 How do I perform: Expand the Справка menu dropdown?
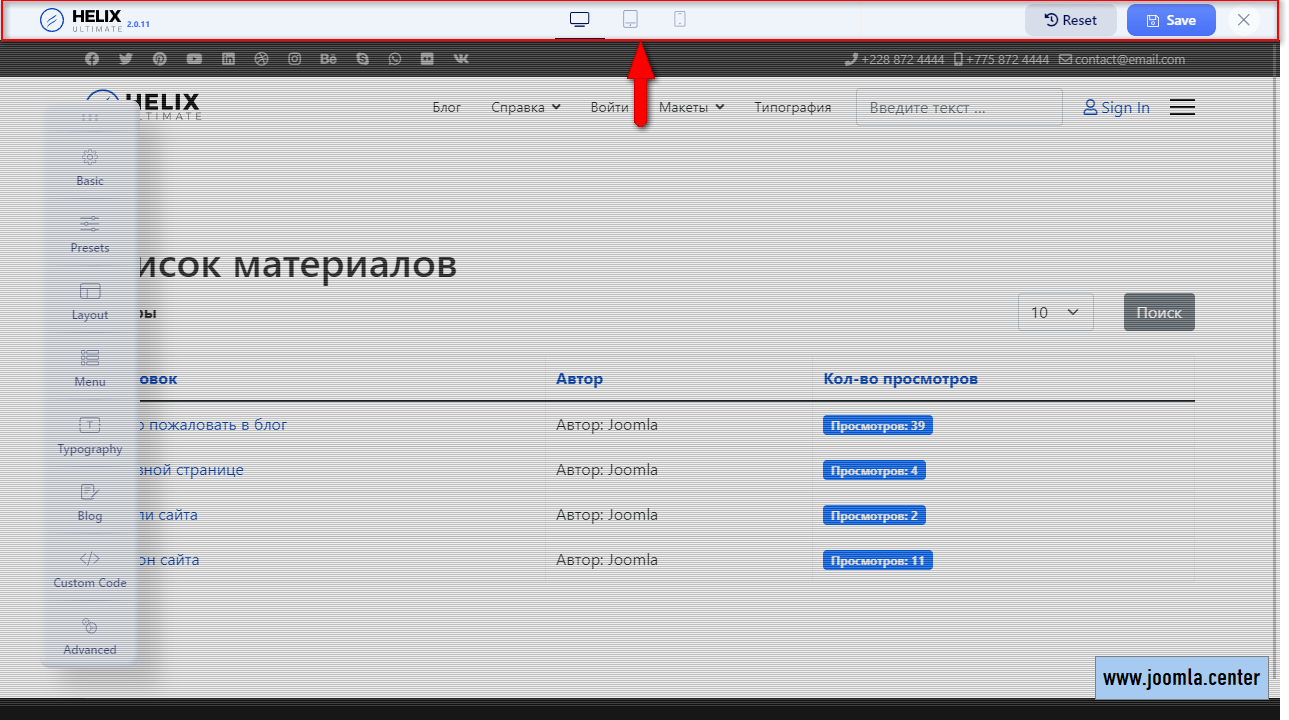tap(525, 107)
